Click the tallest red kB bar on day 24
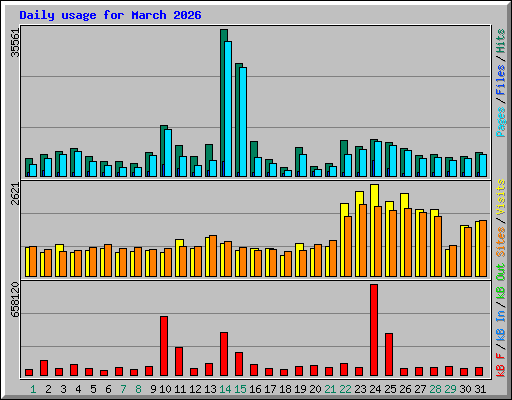 pyautogui.click(x=374, y=330)
